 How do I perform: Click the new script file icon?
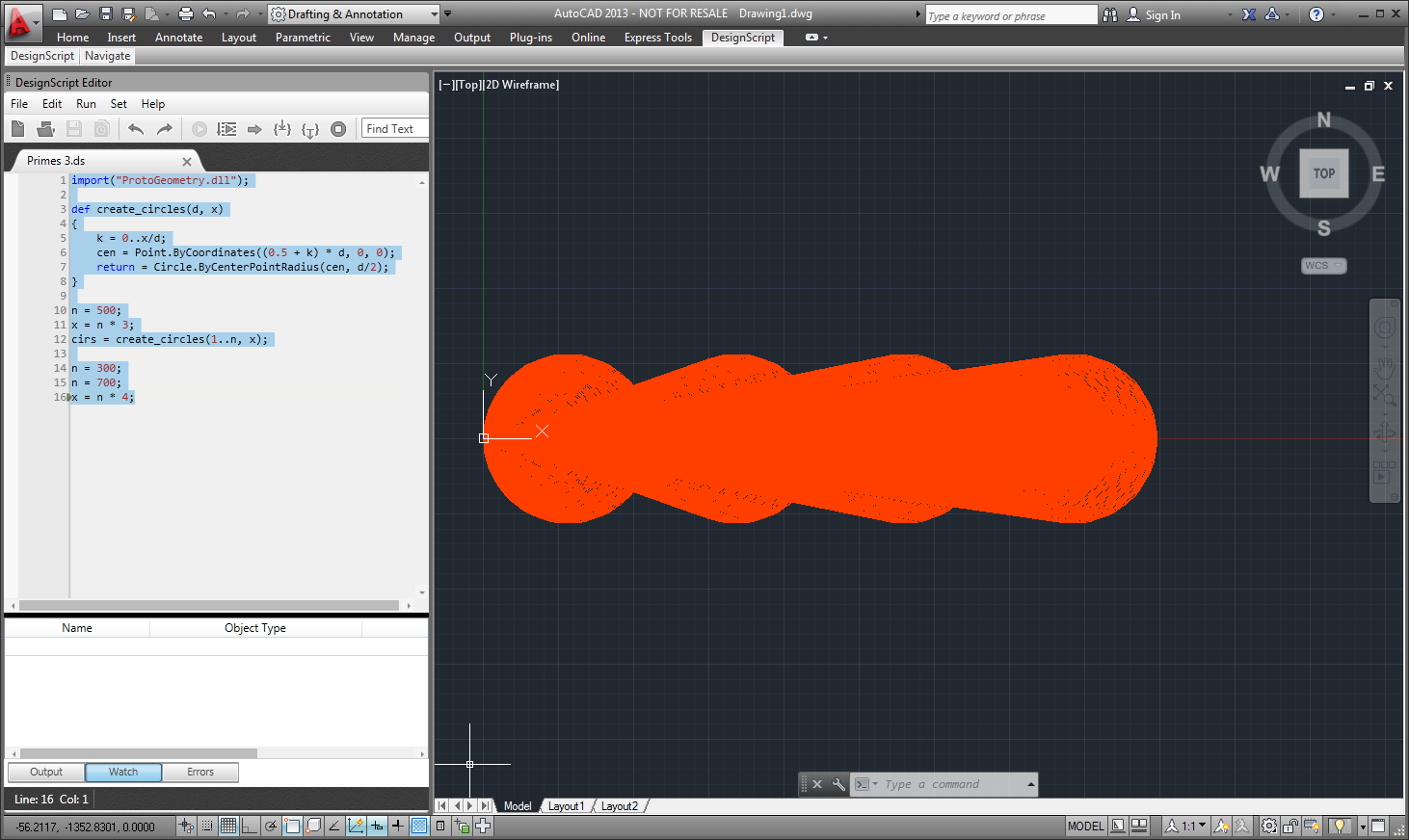click(x=17, y=129)
